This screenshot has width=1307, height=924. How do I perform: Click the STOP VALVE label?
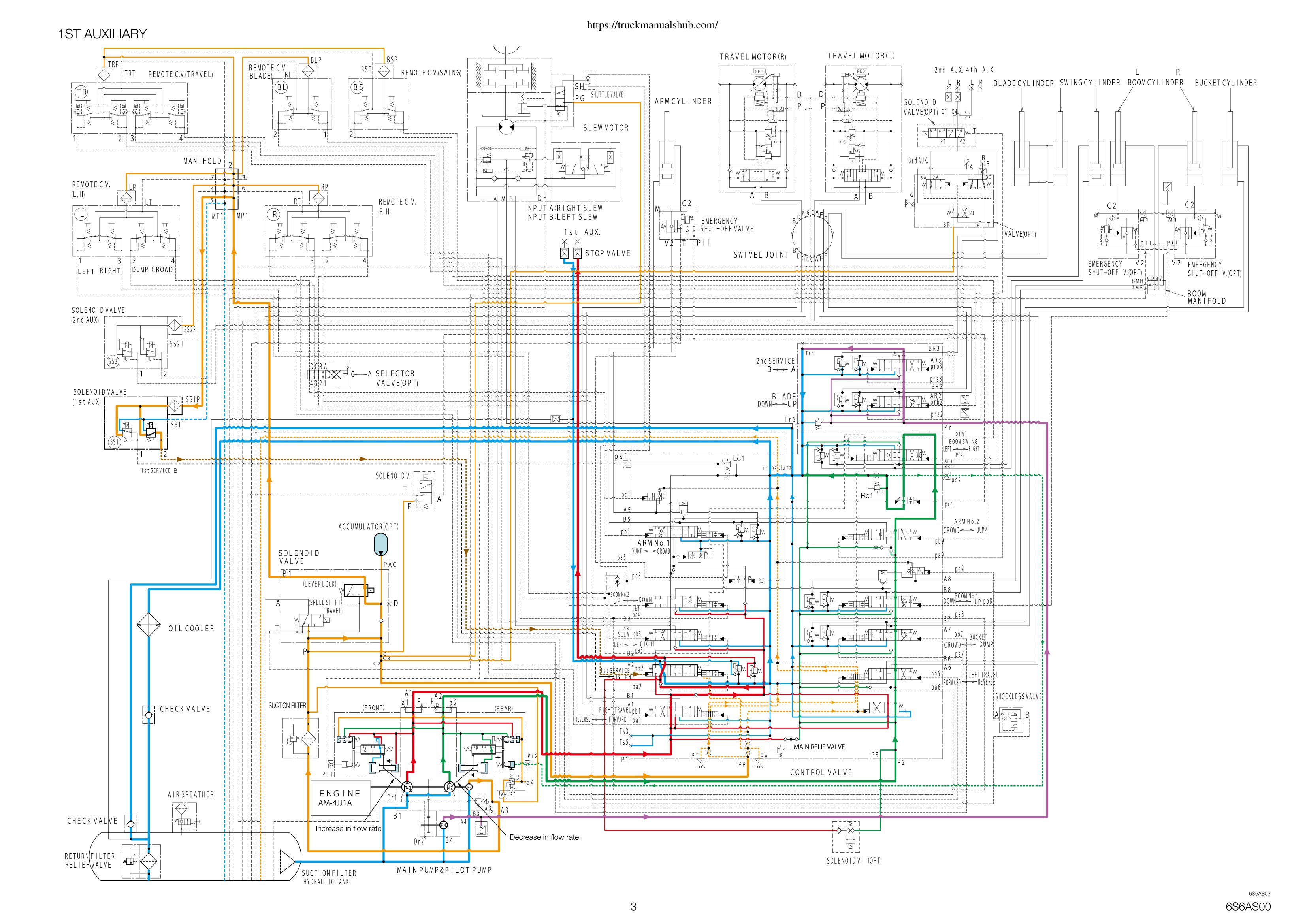(608, 253)
